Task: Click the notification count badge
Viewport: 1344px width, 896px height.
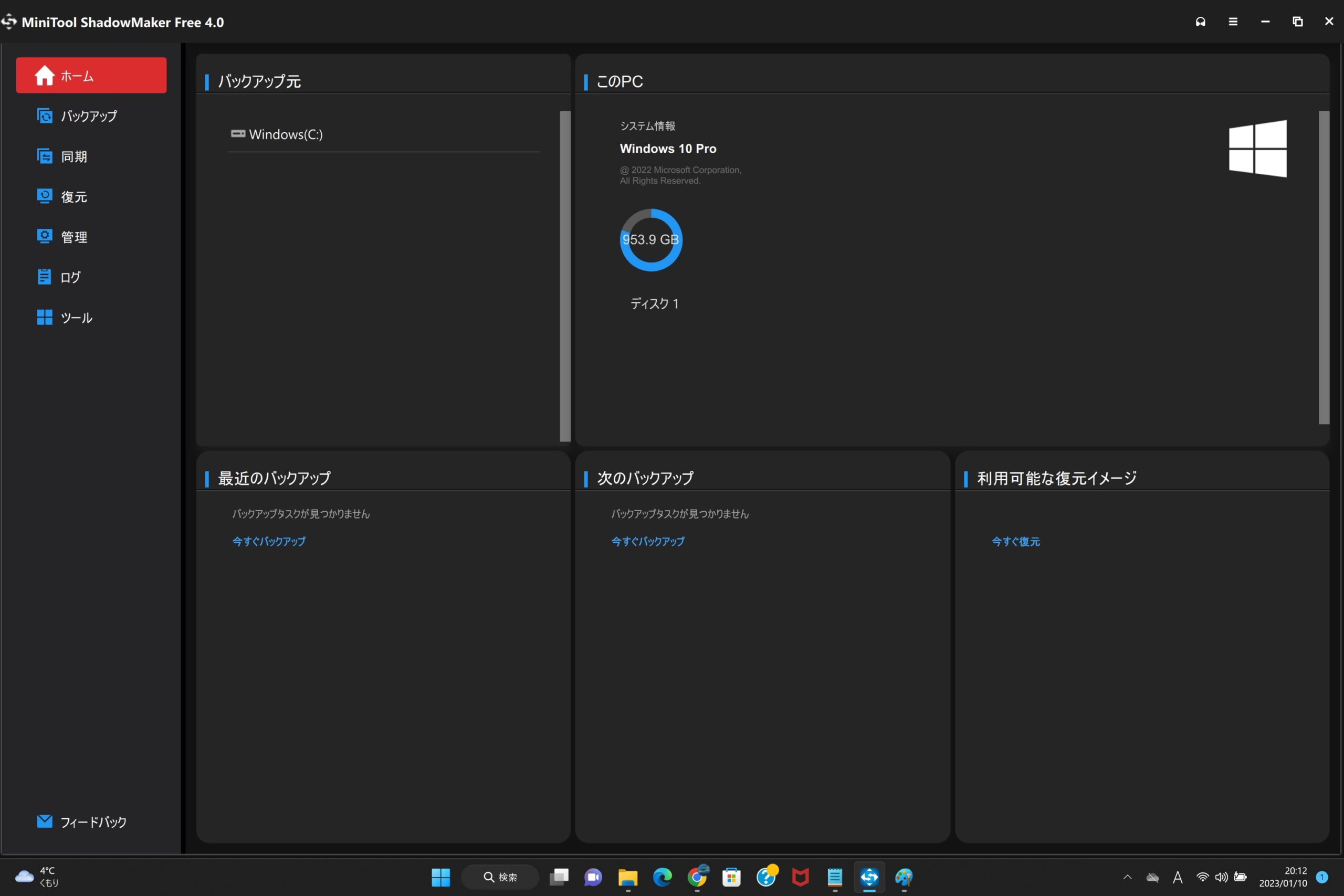Action: [1322, 877]
